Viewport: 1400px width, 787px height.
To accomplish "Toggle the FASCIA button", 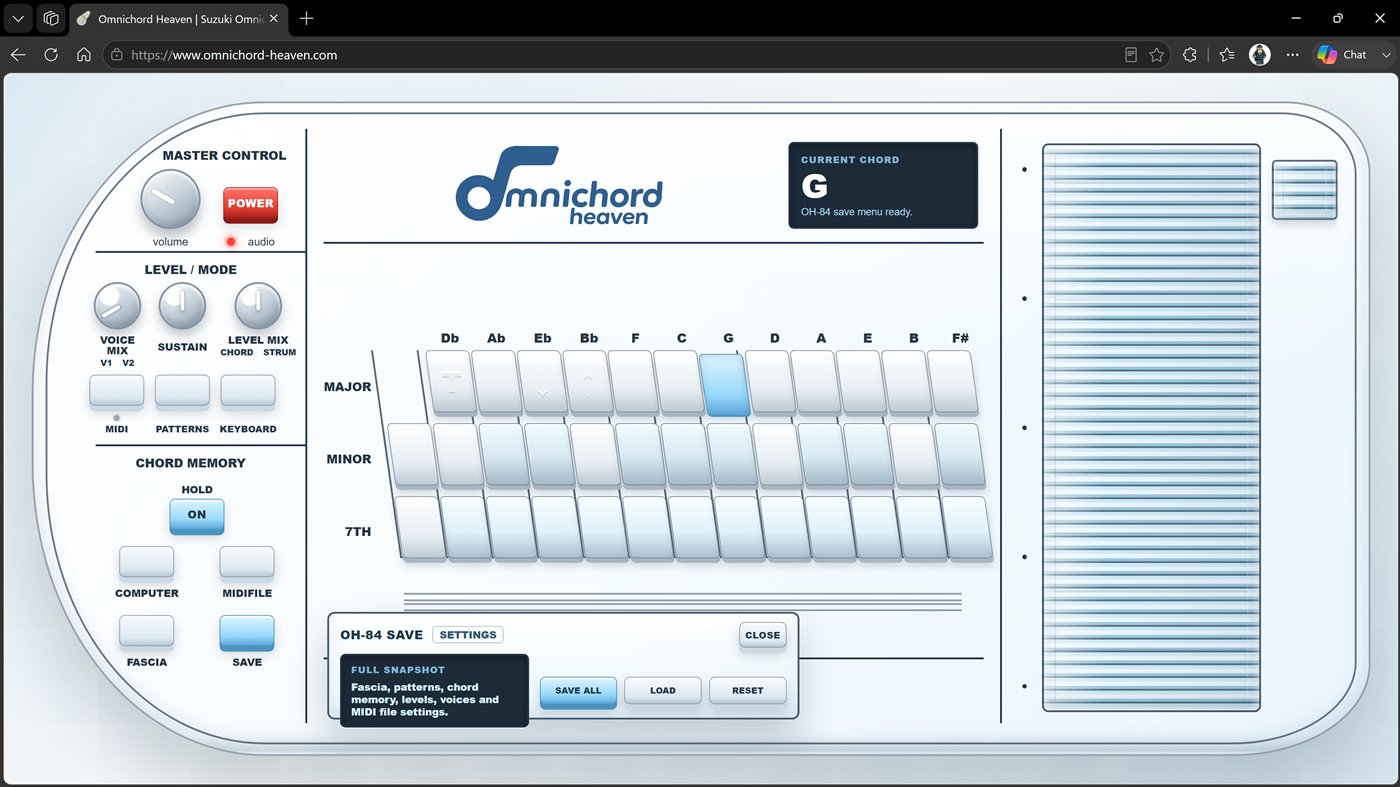I will (x=147, y=632).
